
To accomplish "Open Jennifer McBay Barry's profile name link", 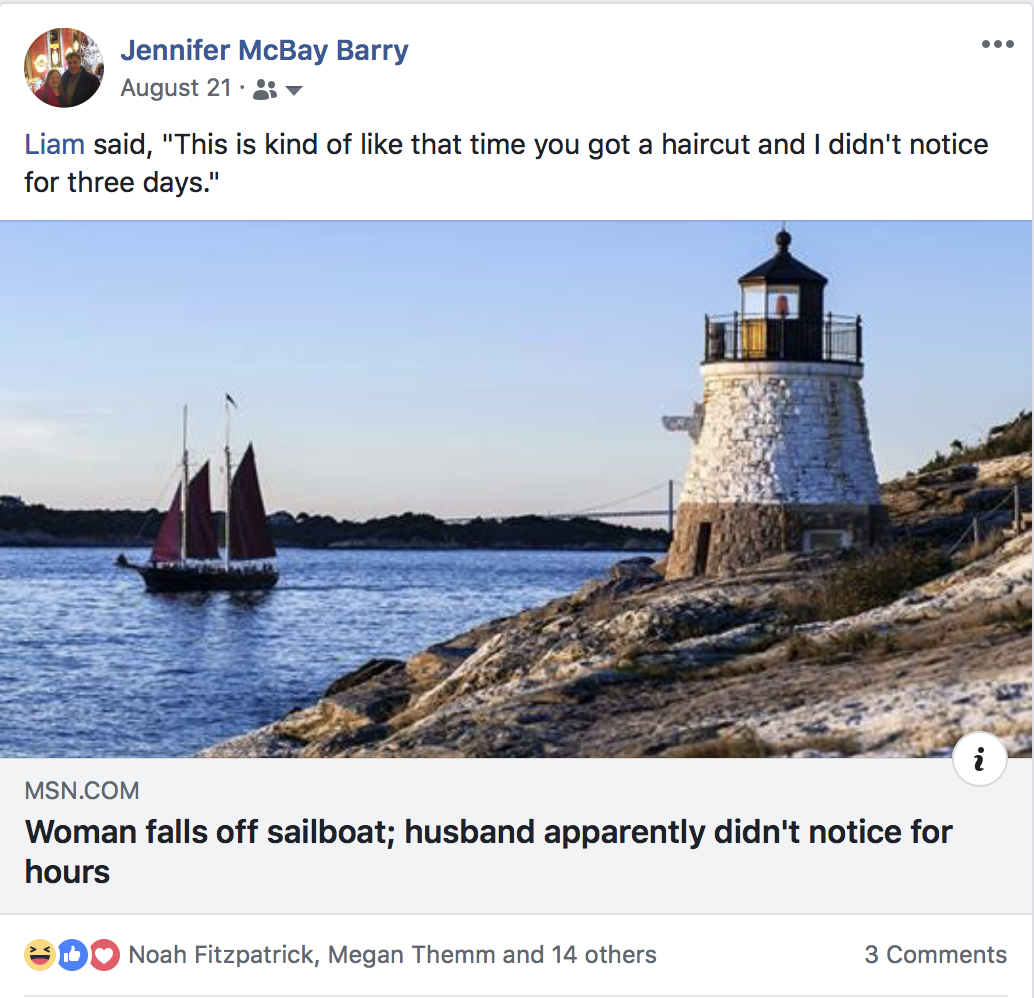I will 264,50.
